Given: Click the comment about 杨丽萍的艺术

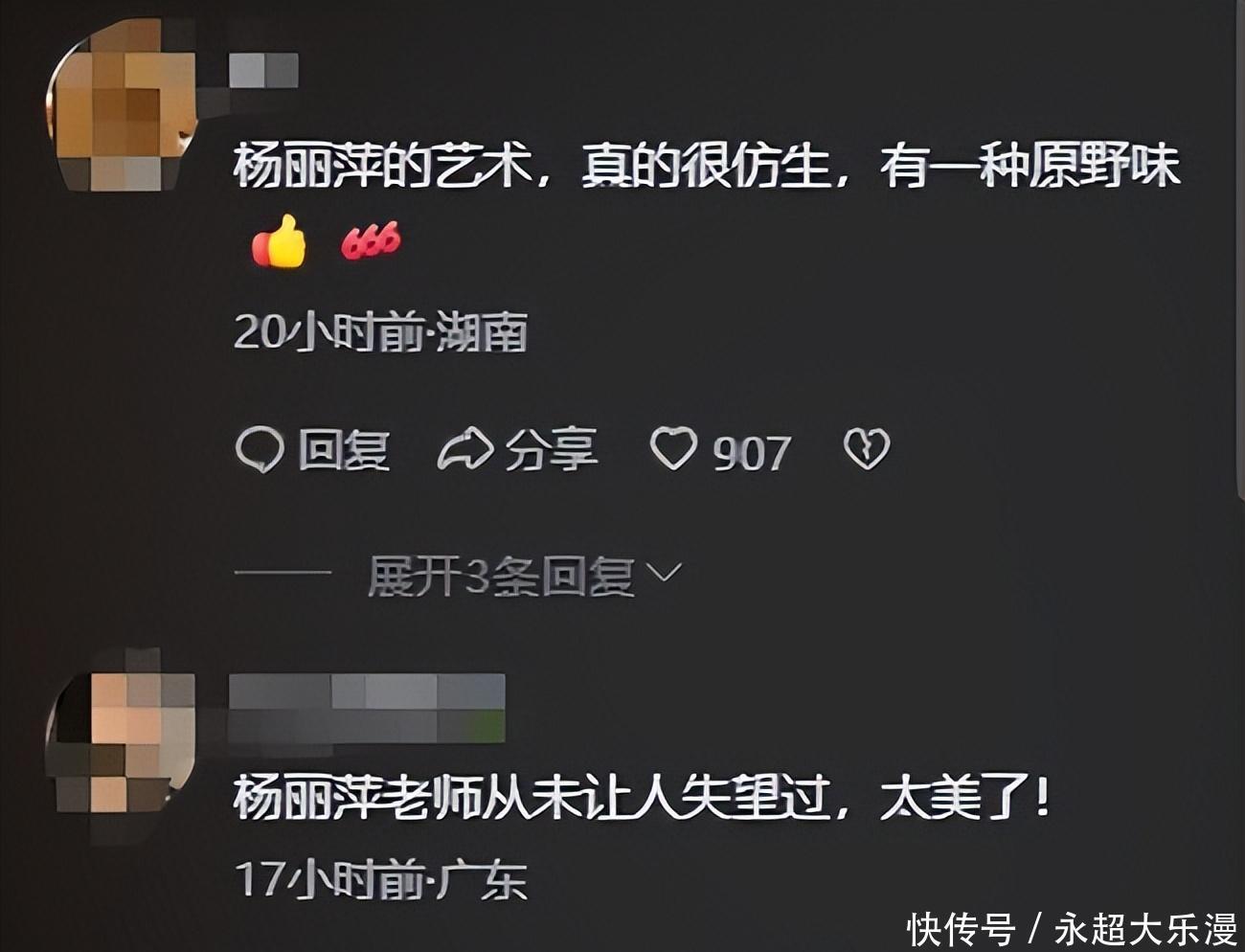Looking at the screenshot, I should [x=705, y=165].
